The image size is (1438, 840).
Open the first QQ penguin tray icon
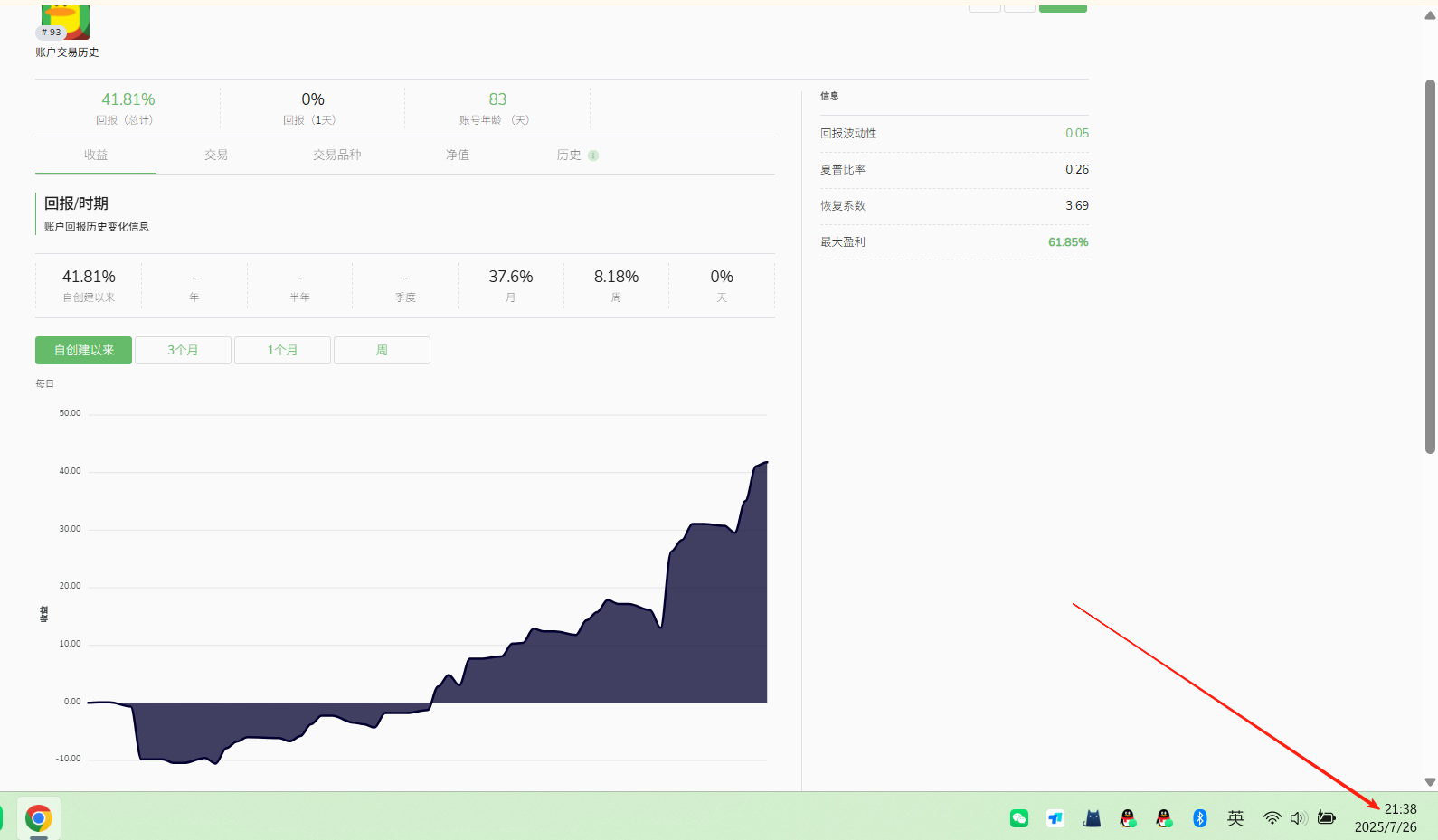pyautogui.click(x=1128, y=818)
